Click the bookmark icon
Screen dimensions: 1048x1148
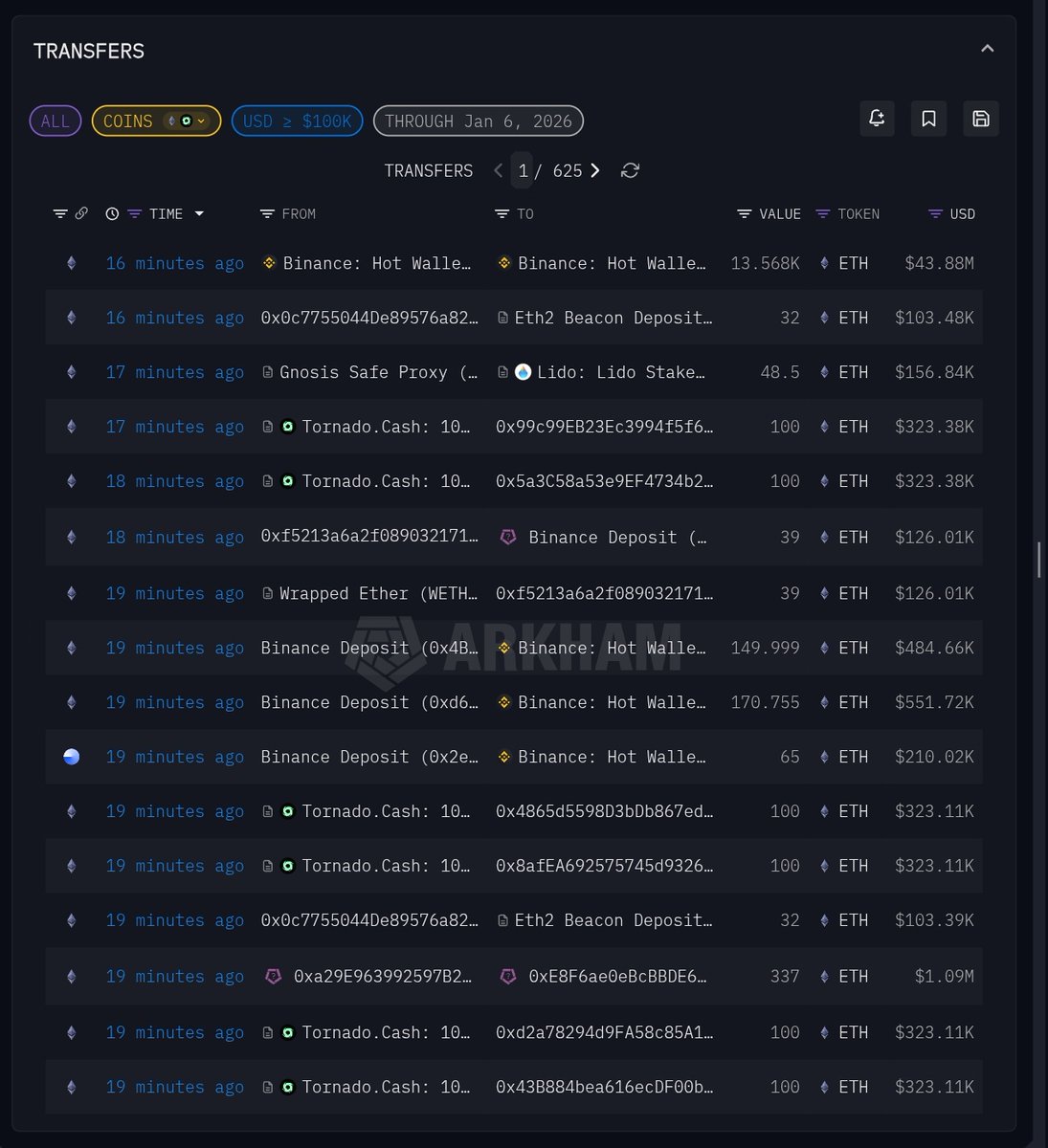pos(928,119)
